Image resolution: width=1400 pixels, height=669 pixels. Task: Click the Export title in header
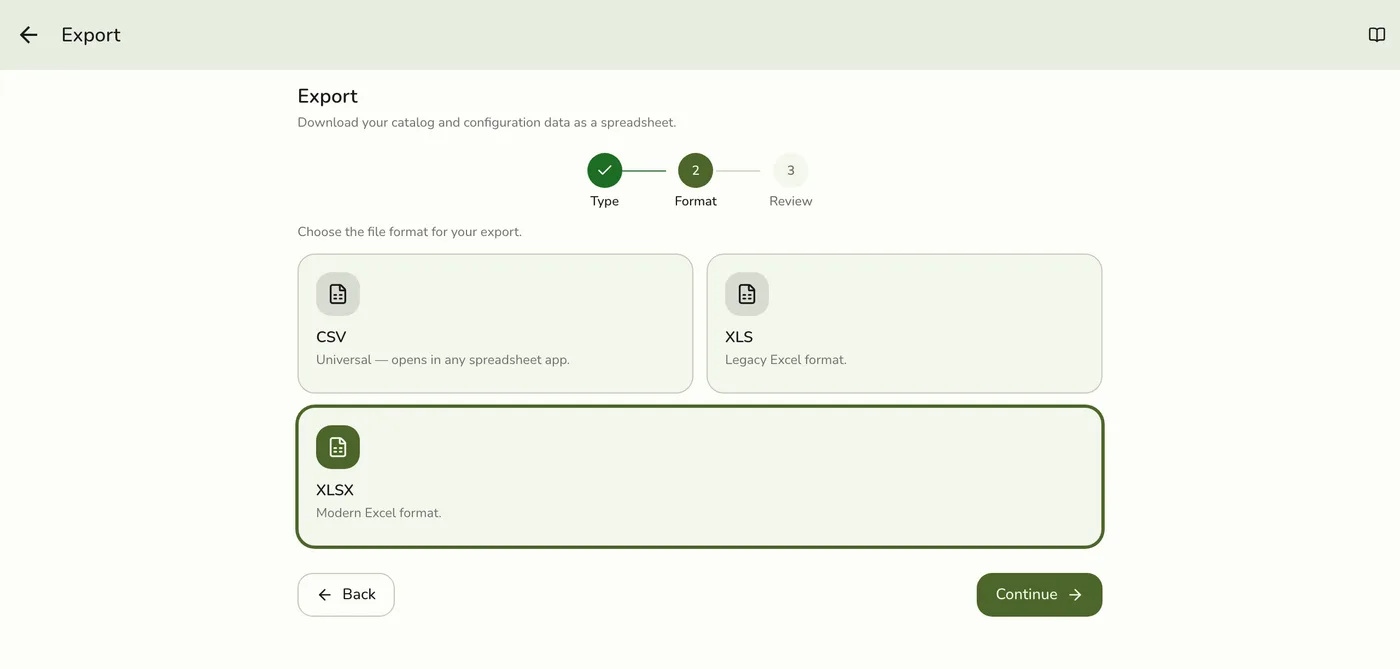click(x=91, y=35)
